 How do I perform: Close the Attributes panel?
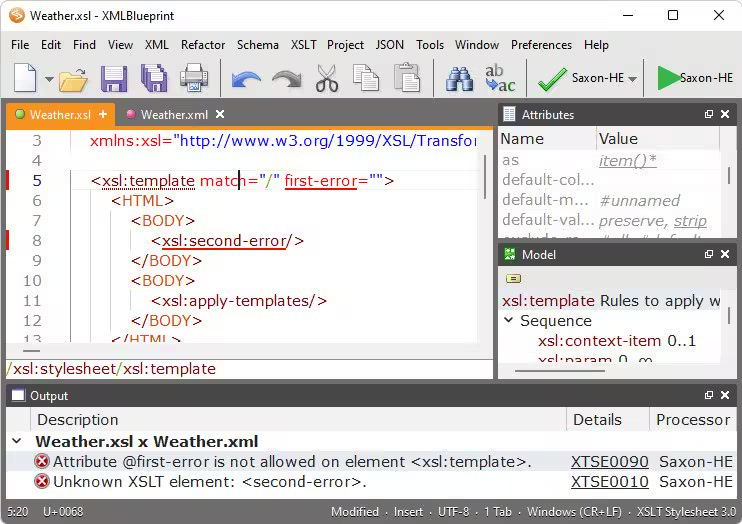click(725, 114)
